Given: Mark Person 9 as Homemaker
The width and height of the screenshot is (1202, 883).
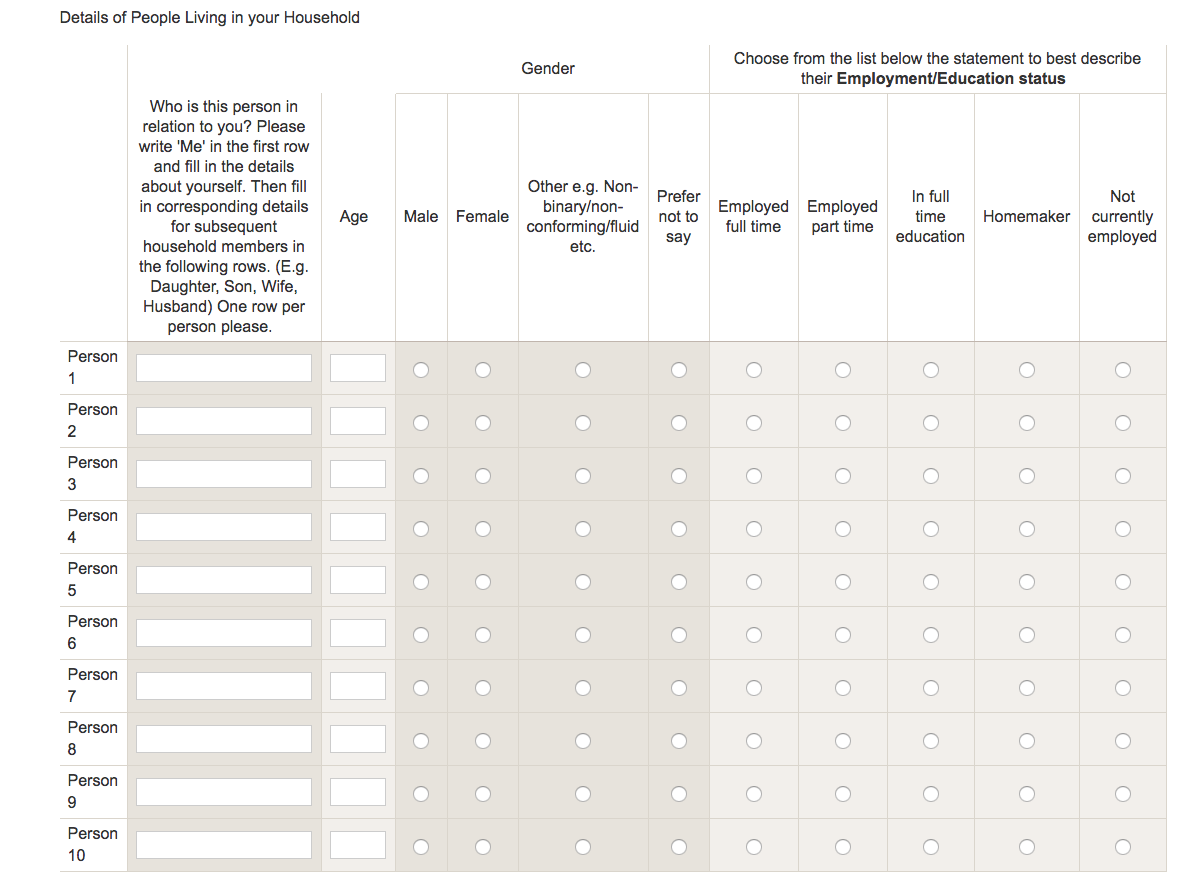Looking at the screenshot, I should point(1027,794).
